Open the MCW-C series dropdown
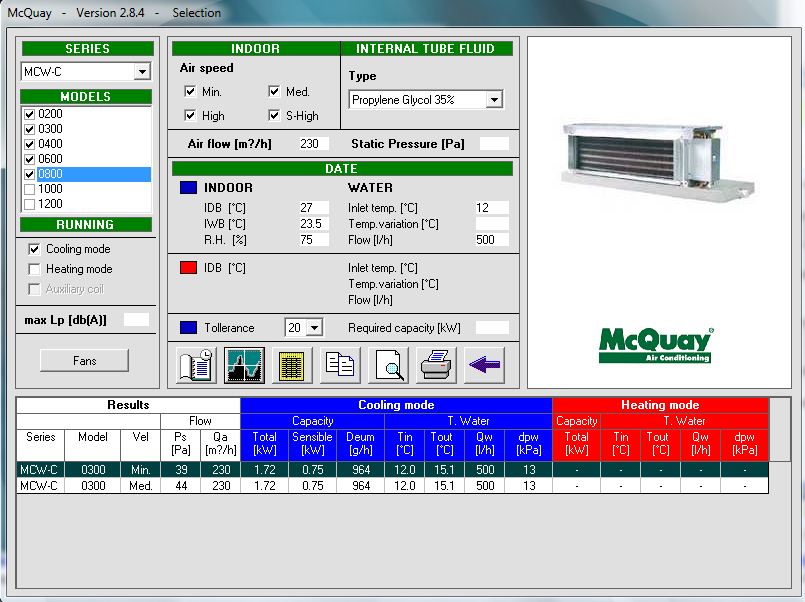This screenshot has width=805, height=602. pyautogui.click(x=142, y=72)
